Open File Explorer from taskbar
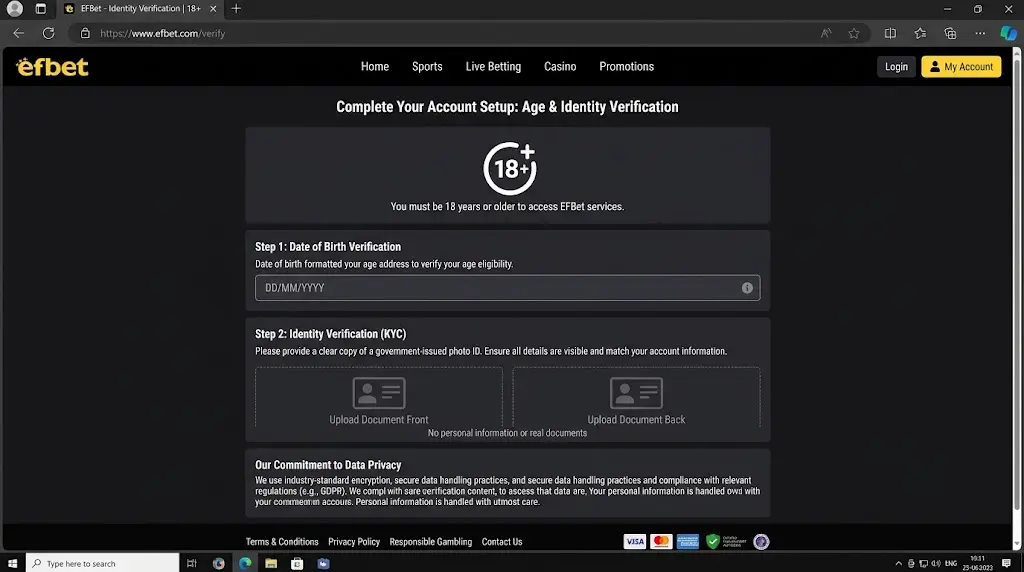 271,563
